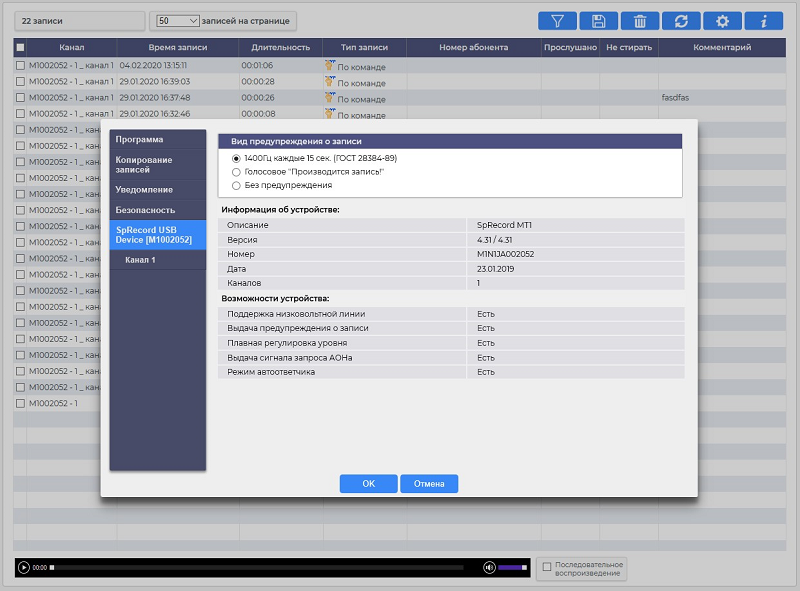Adjust the purple volume slider

pos(512,568)
